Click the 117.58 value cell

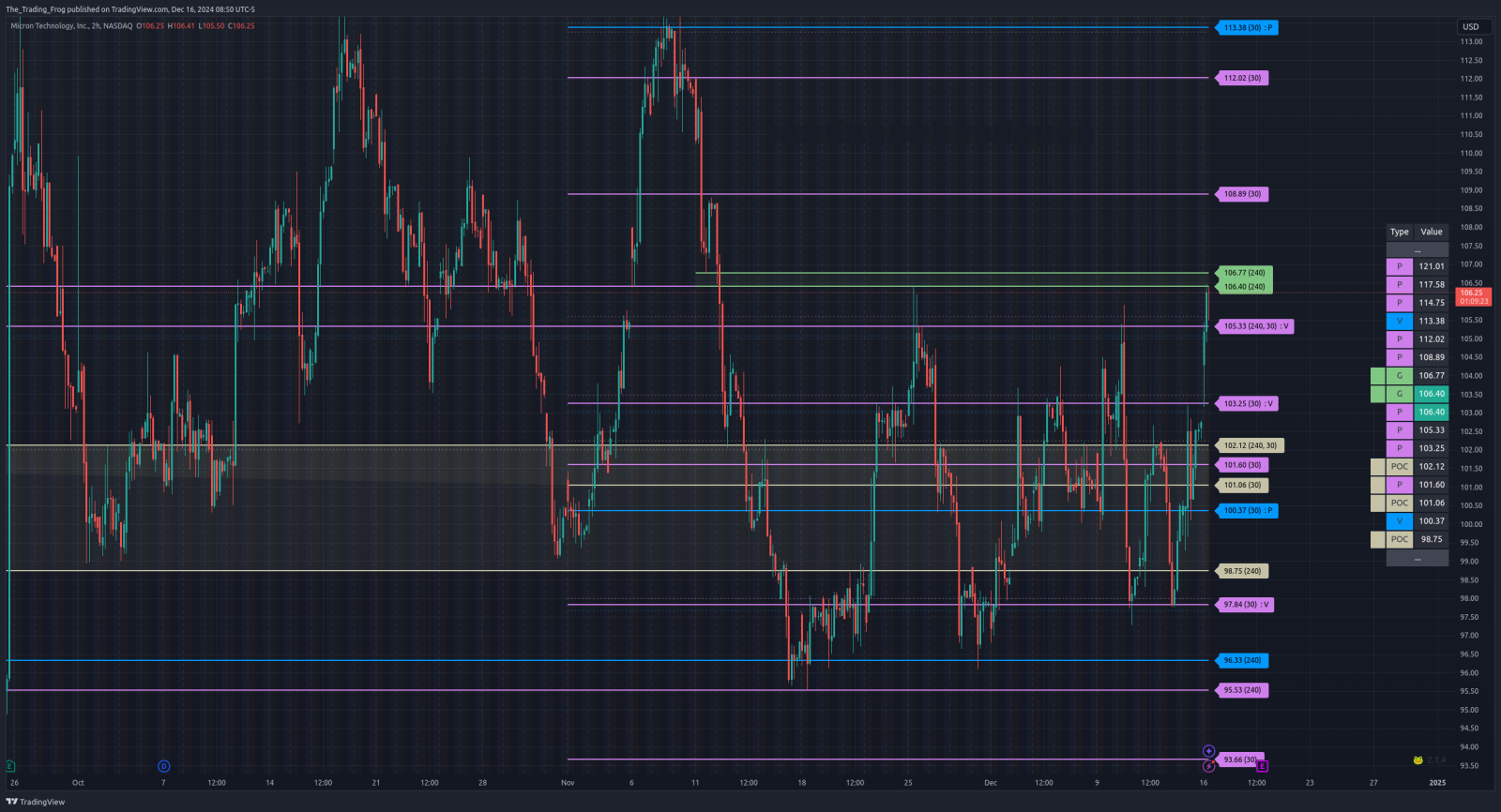(1432, 284)
